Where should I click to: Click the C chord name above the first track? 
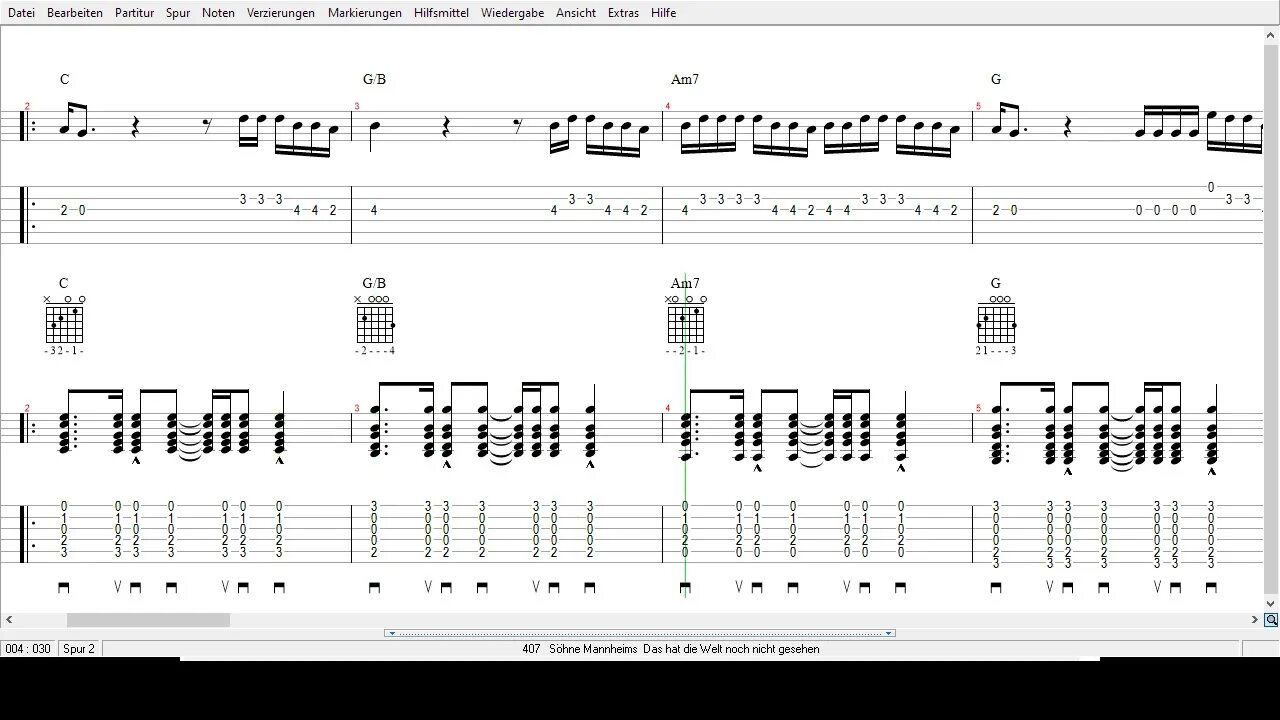tap(64, 79)
